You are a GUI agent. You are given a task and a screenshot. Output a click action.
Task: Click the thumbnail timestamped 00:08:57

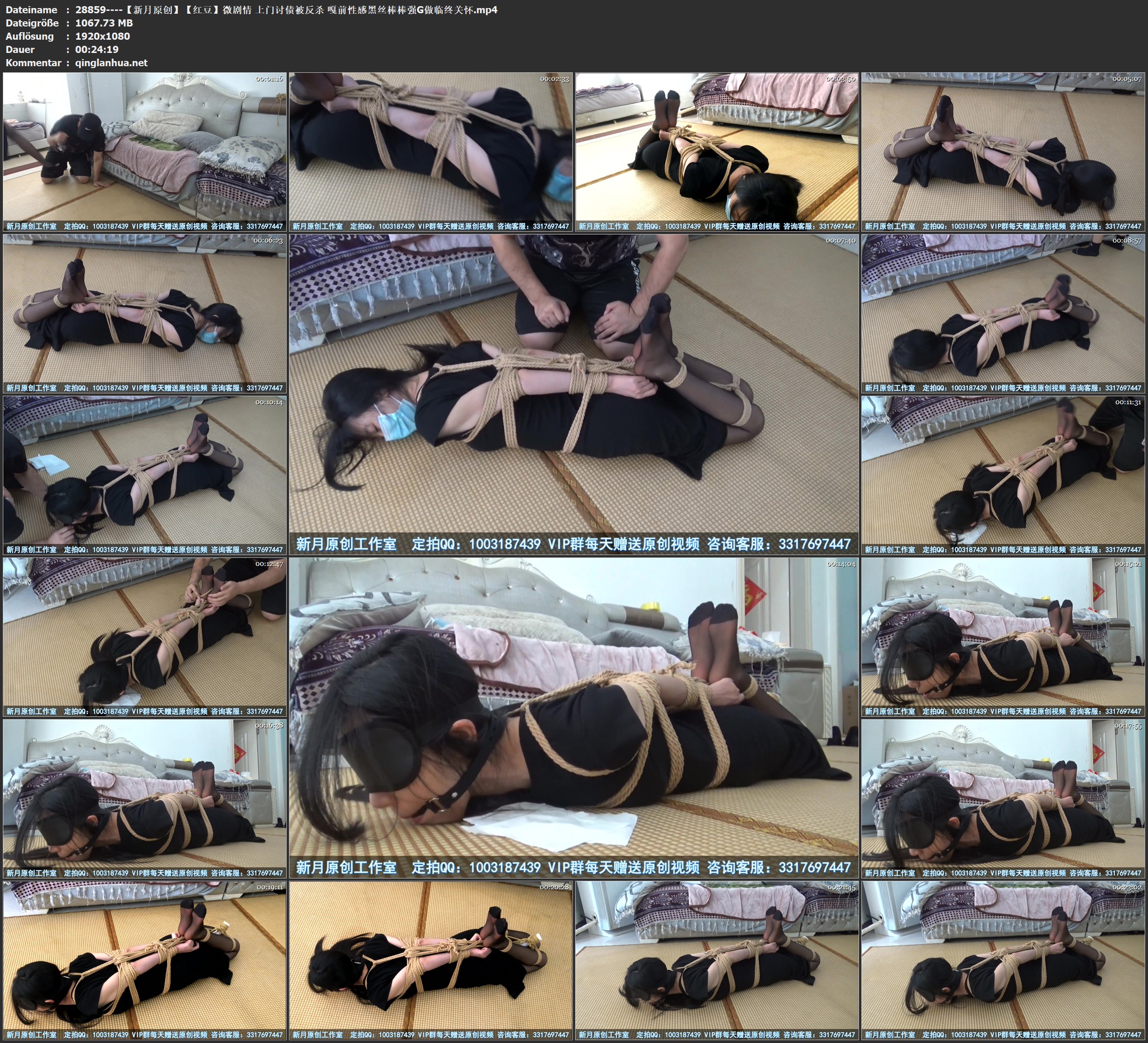tap(1003, 313)
